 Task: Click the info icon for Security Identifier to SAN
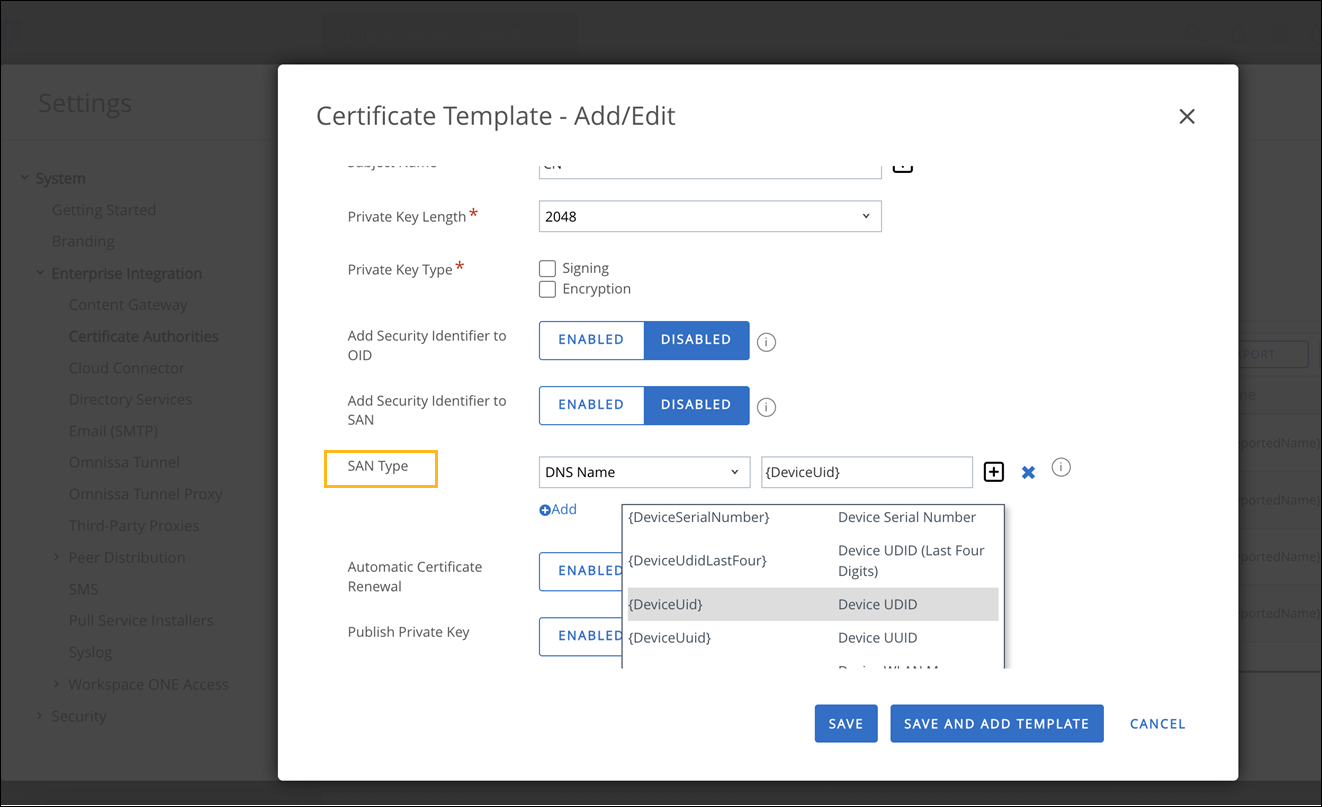coord(766,407)
